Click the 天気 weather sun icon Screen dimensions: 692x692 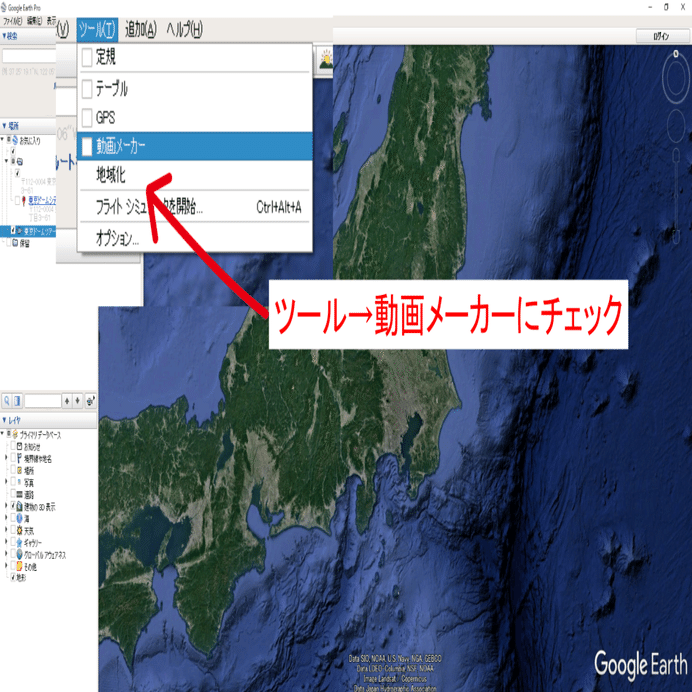[x=19, y=530]
